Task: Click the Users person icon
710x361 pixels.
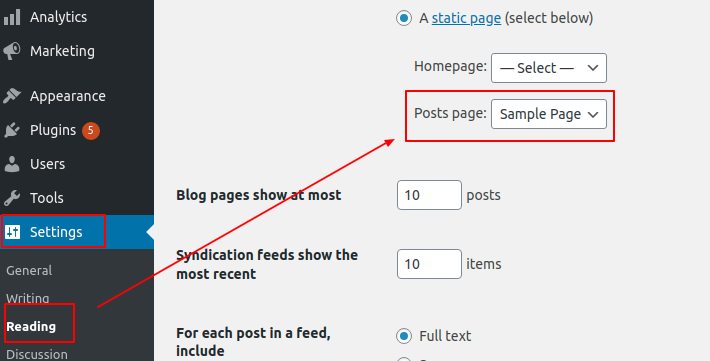Action: coord(12,164)
